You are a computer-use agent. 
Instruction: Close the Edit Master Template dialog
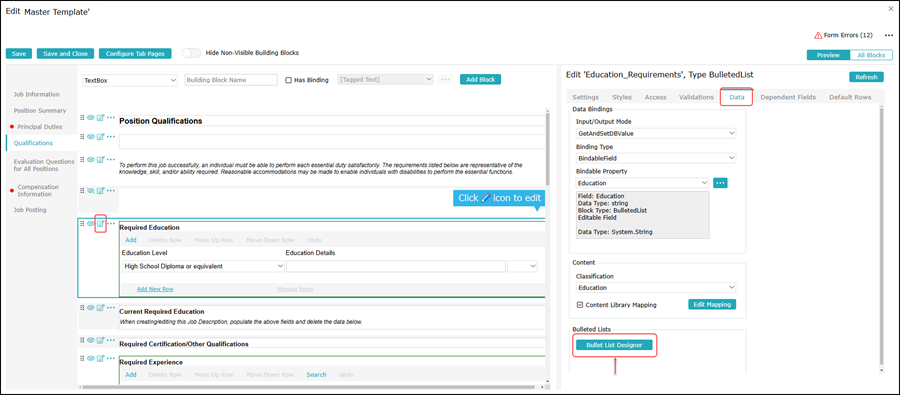click(890, 9)
